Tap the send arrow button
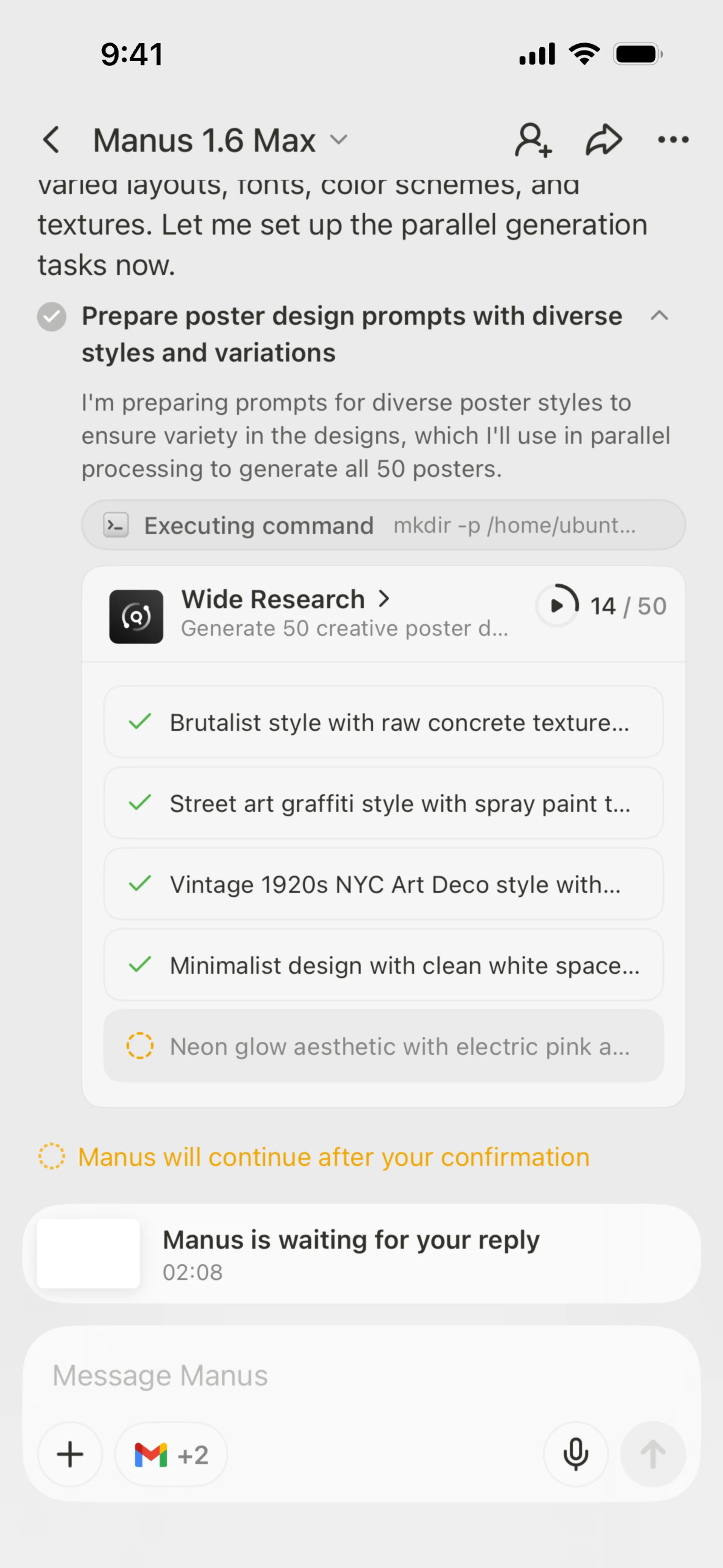This screenshot has width=723, height=1568. (653, 1454)
